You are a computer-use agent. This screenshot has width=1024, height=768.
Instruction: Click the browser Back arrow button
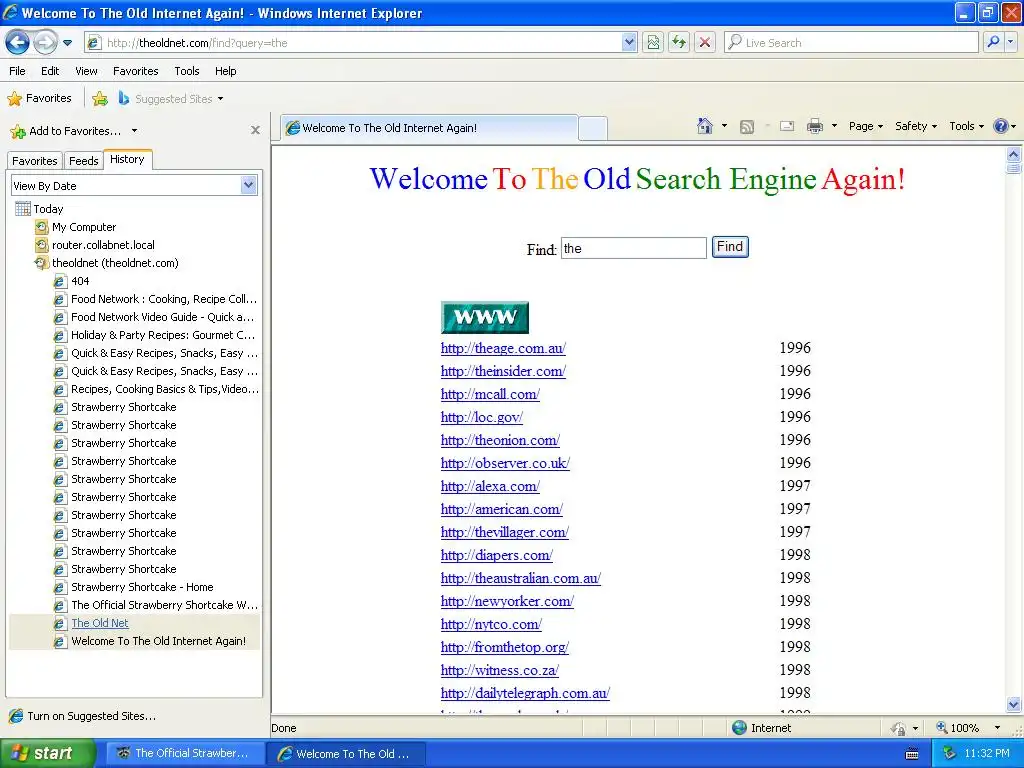18,43
